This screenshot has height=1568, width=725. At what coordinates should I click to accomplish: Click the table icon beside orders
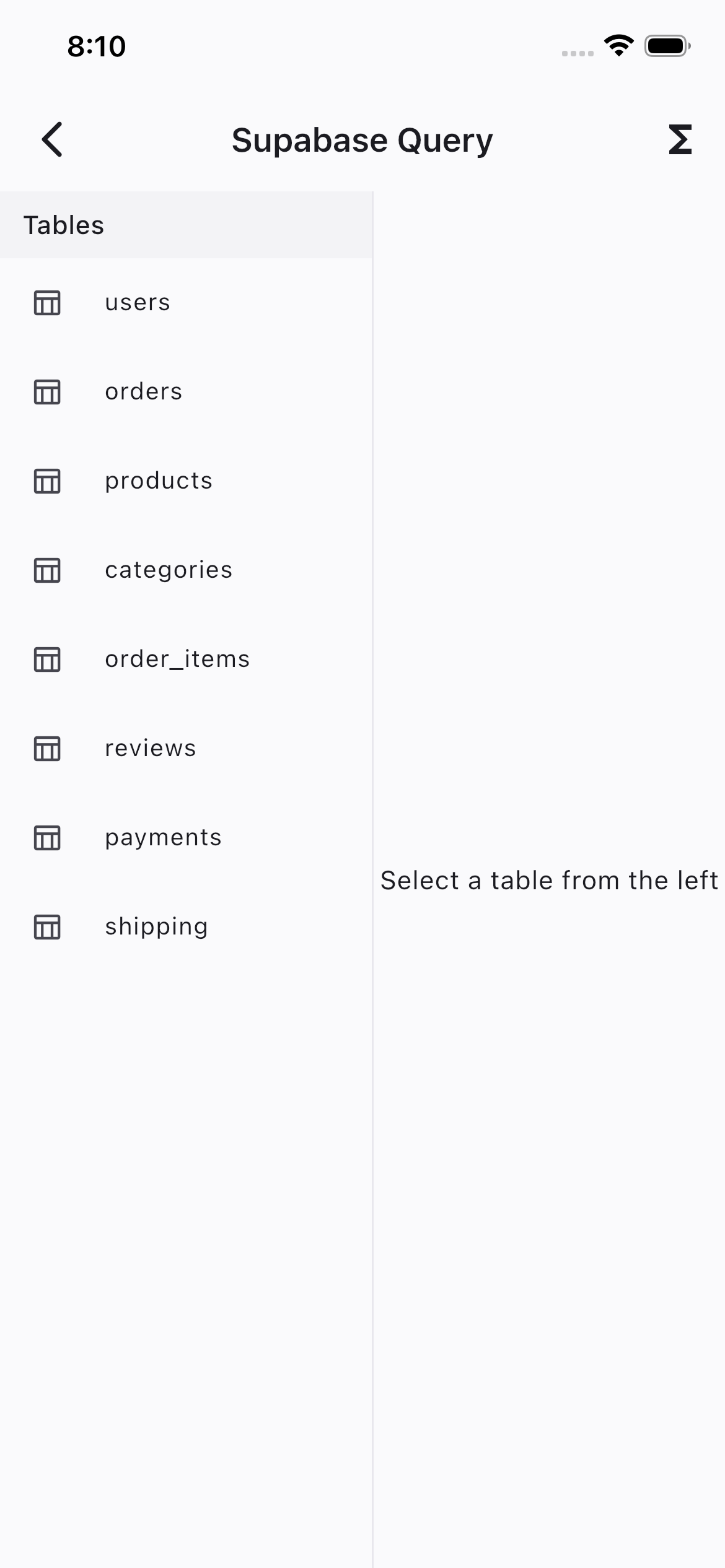coord(47,392)
